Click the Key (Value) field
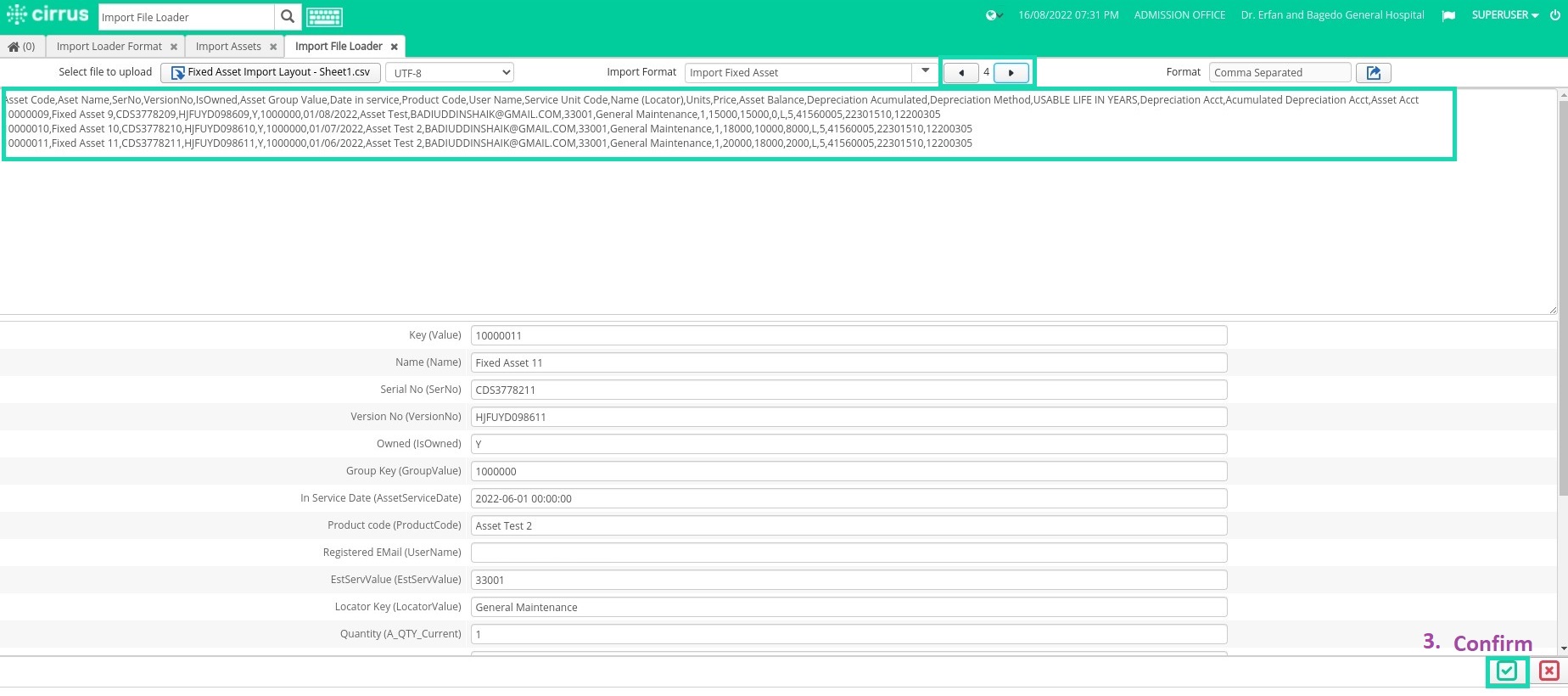This screenshot has width=1568, height=696. [x=848, y=335]
